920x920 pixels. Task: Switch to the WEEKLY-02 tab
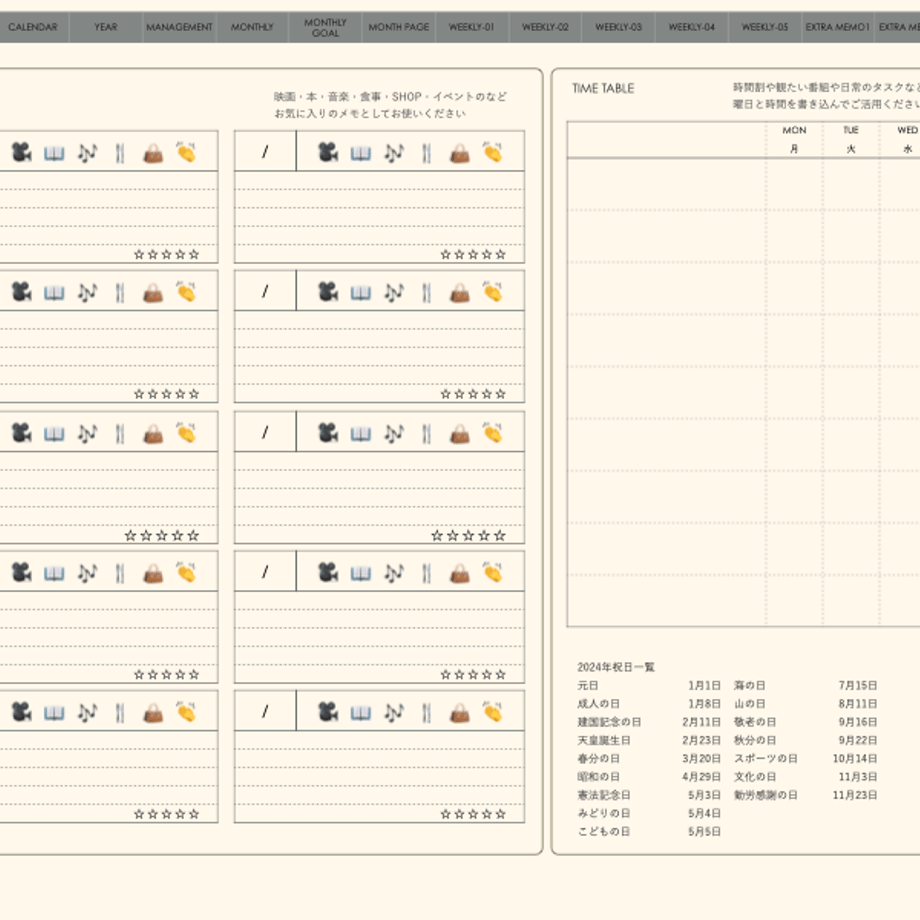[545, 27]
